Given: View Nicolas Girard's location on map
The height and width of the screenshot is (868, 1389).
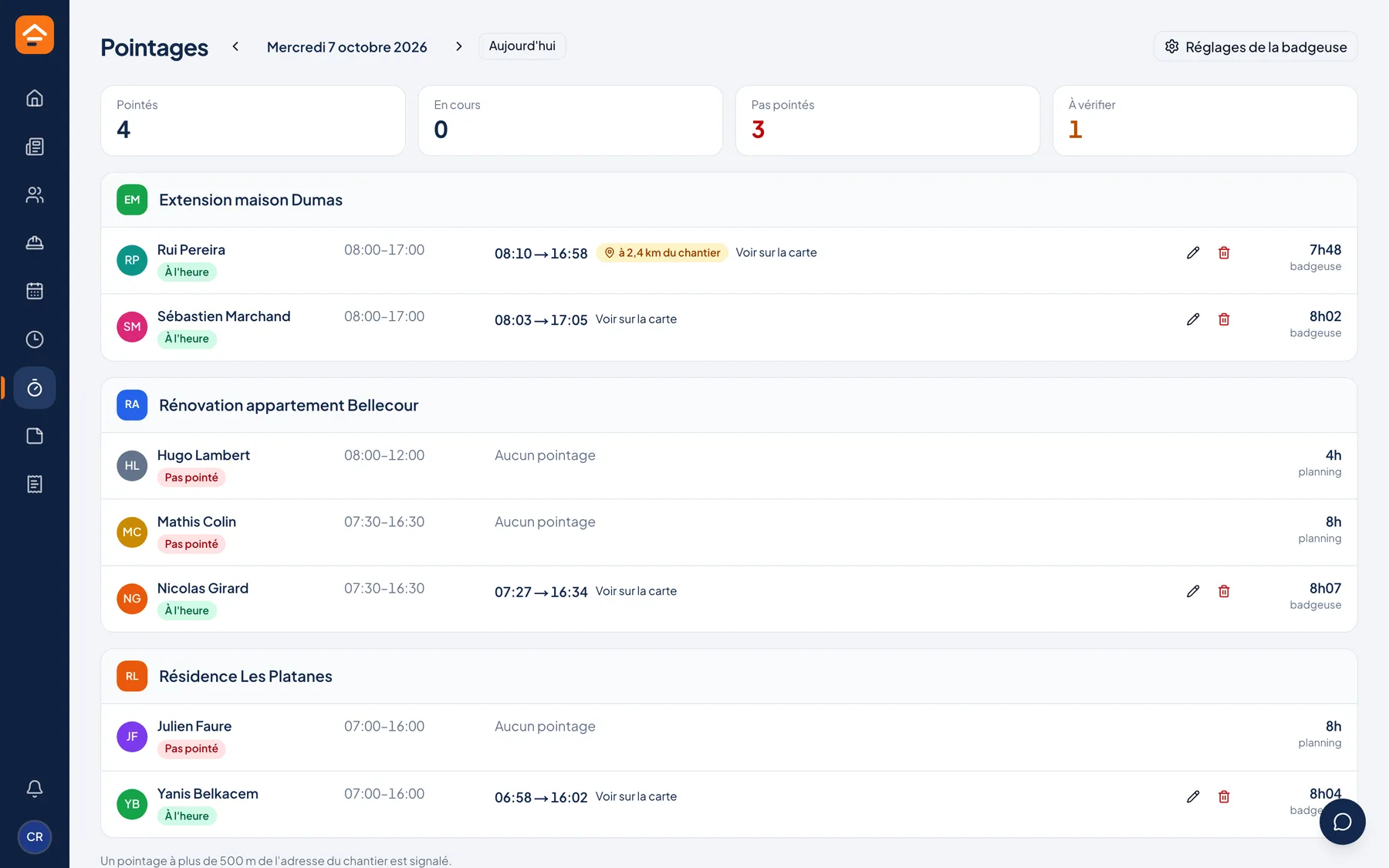Looking at the screenshot, I should 636,591.
